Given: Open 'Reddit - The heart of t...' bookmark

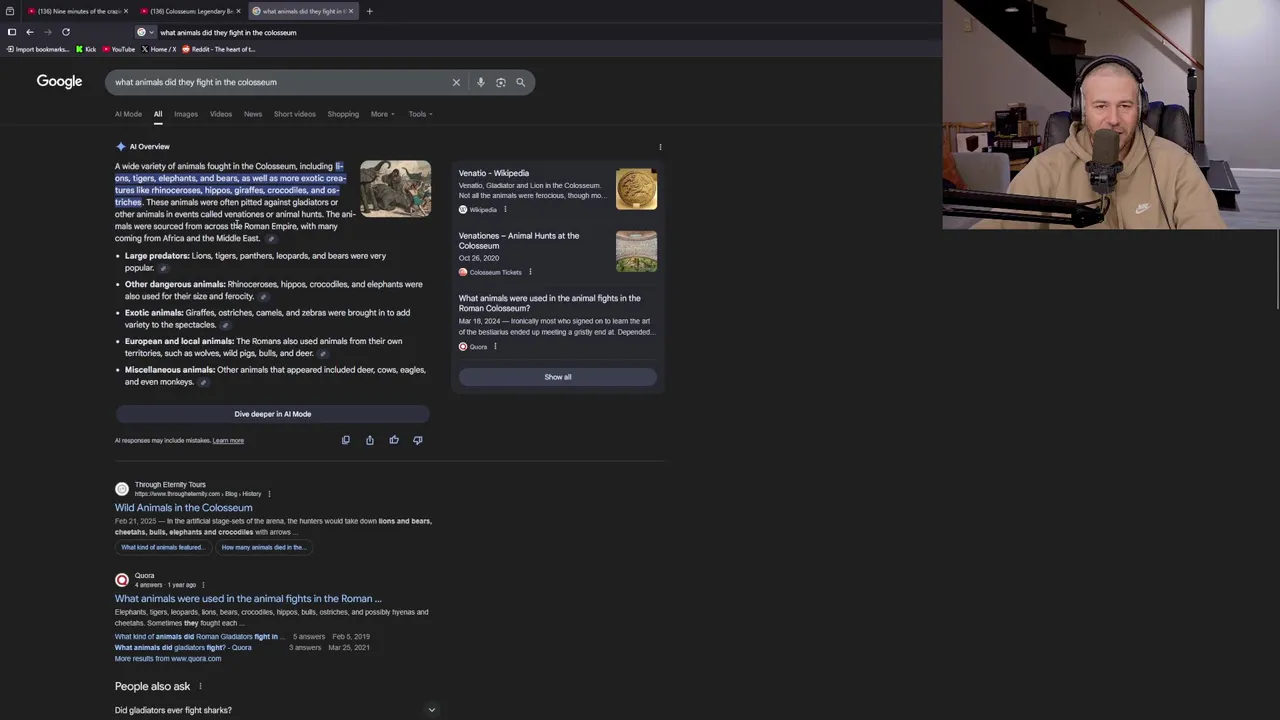Looking at the screenshot, I should [x=219, y=49].
